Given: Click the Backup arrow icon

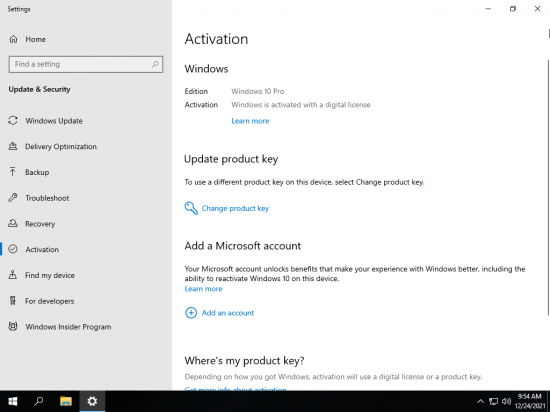Looking at the screenshot, I should pyautogui.click(x=13, y=172).
